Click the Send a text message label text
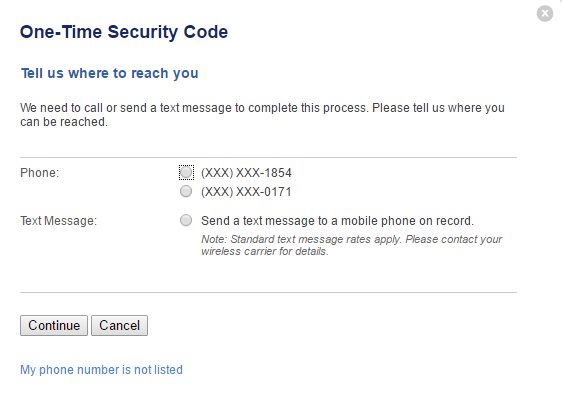This screenshot has width=562, height=393. (x=337, y=221)
